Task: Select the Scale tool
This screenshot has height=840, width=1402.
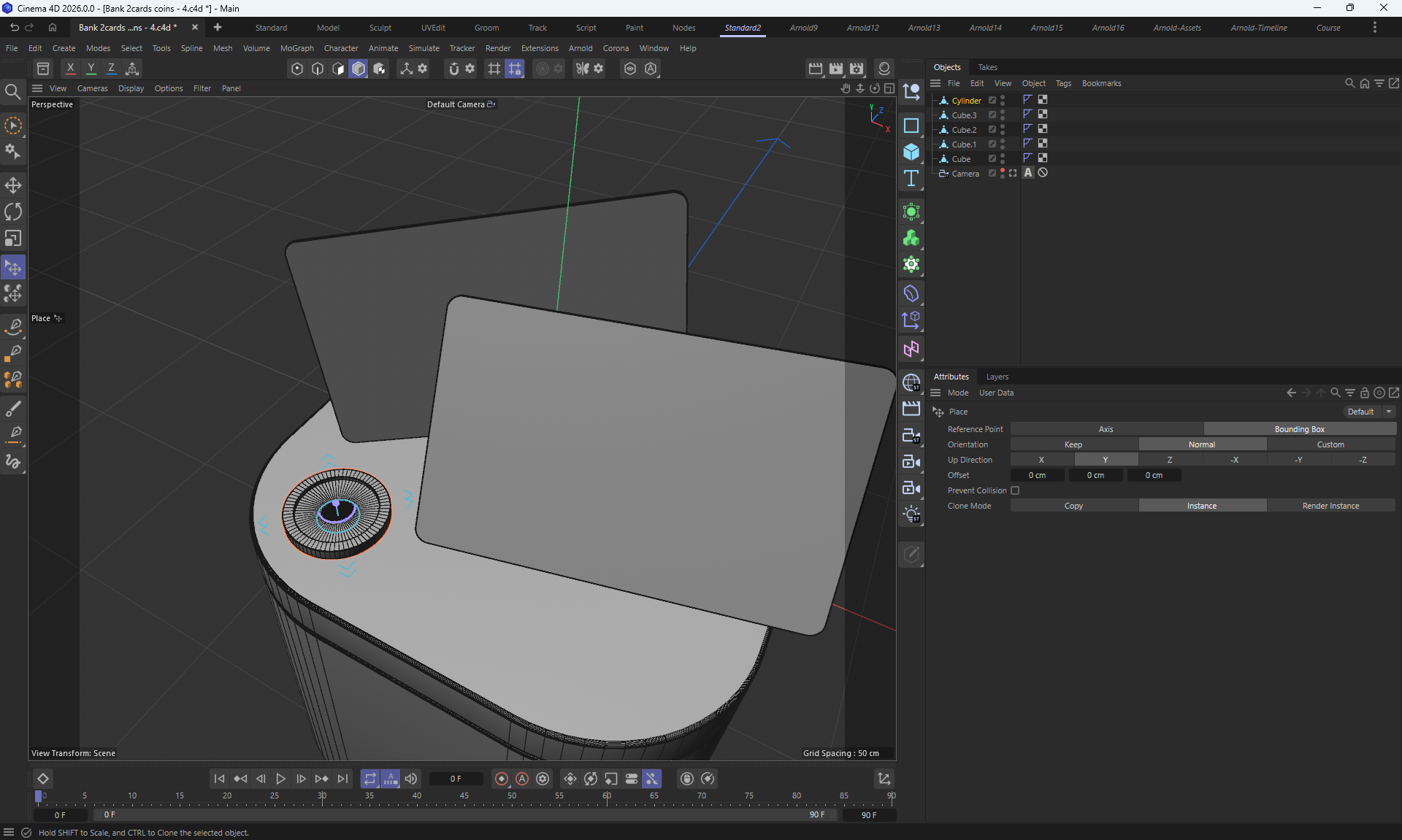Action: [13, 239]
